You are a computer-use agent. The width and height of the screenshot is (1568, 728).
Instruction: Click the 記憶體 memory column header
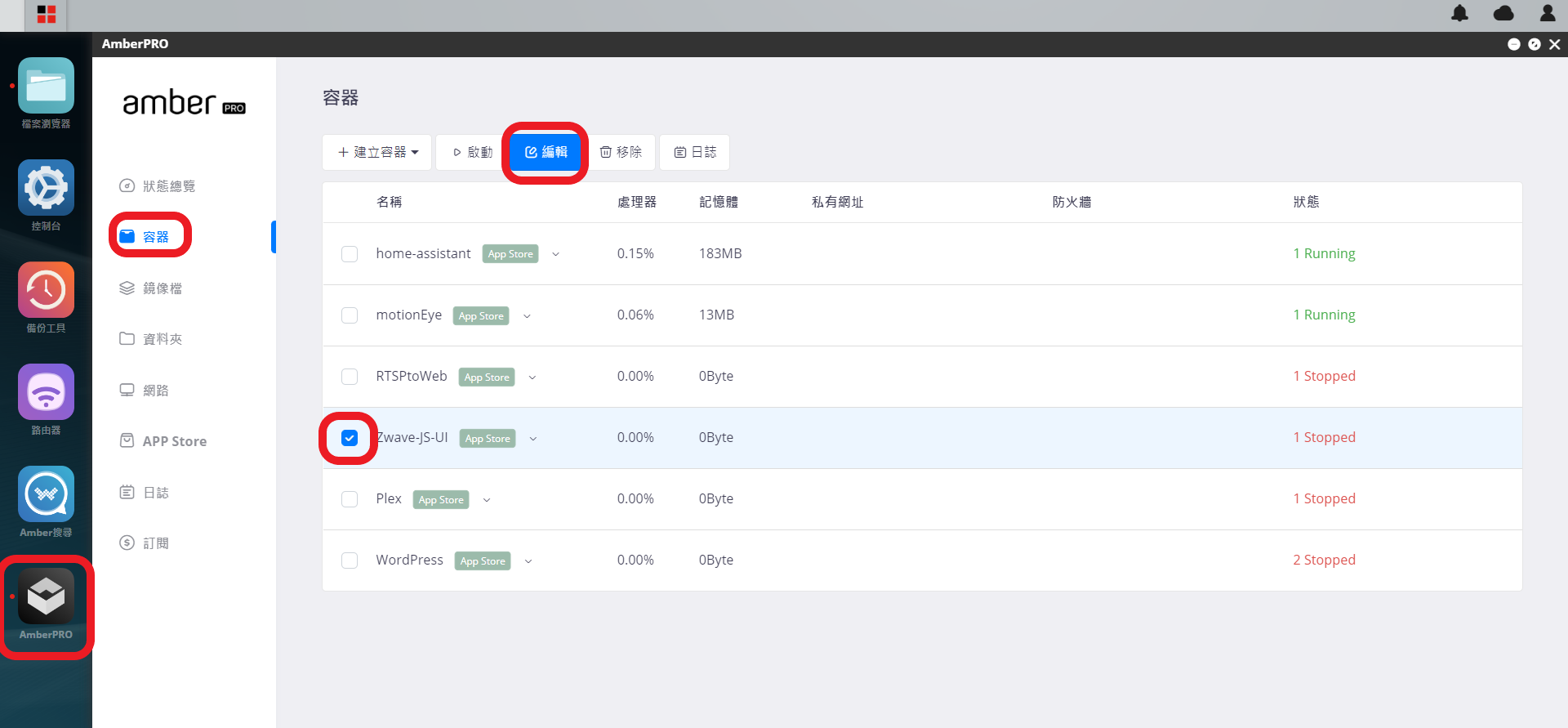coord(719,202)
